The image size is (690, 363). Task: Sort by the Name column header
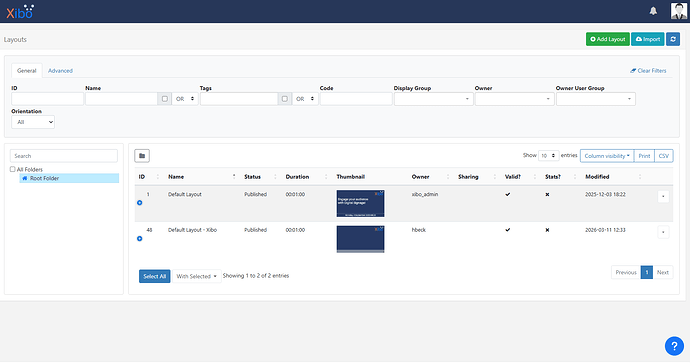pyautogui.click(x=201, y=176)
